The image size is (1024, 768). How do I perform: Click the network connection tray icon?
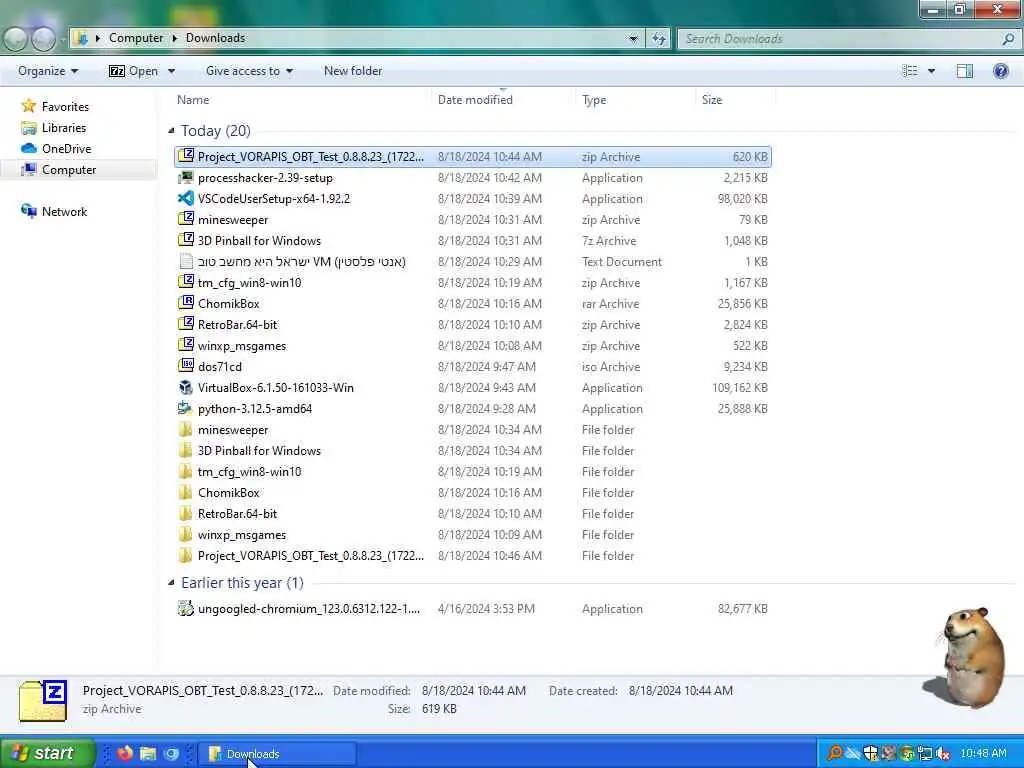coord(925,754)
